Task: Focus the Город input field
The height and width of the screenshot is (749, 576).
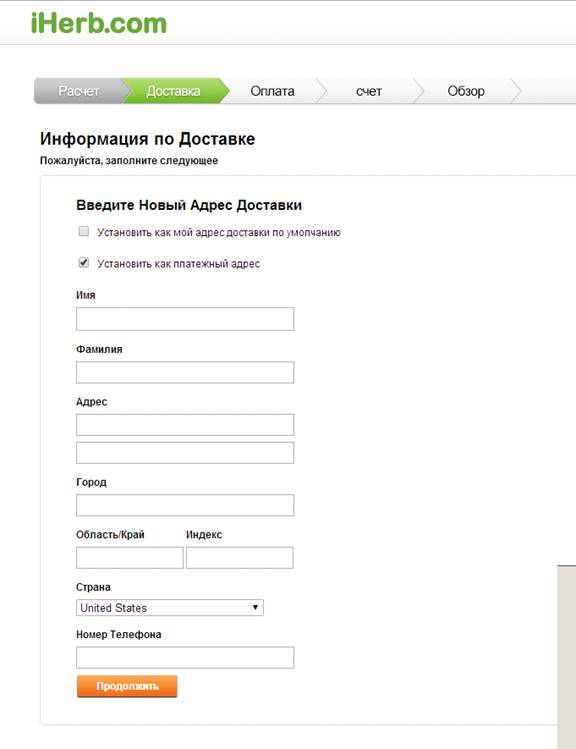Action: tap(185, 505)
